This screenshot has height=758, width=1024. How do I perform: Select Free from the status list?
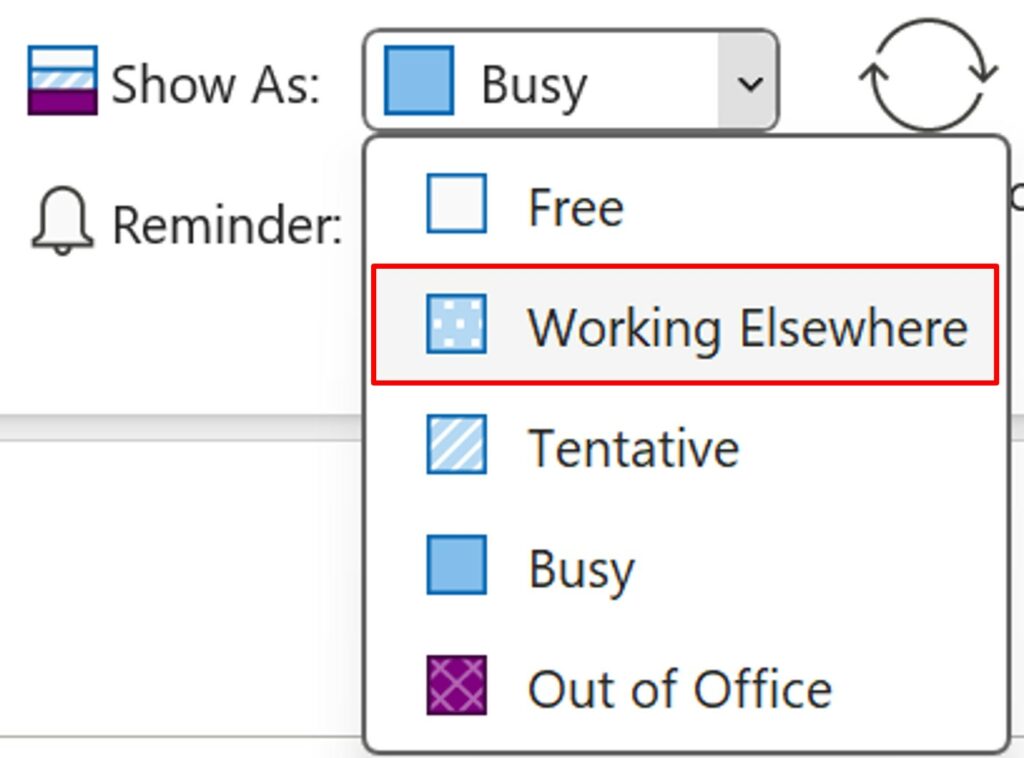click(x=575, y=204)
